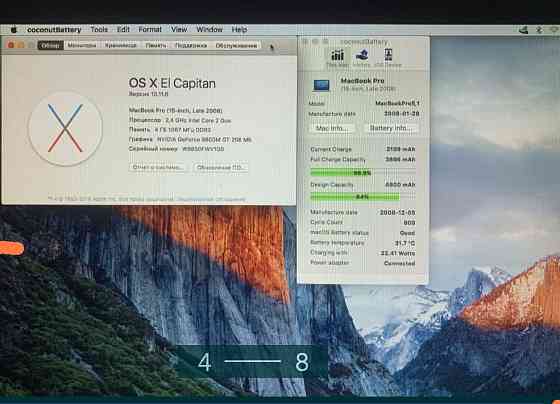560x404 pixels.
Task: Open the Window menu
Action: (209, 30)
